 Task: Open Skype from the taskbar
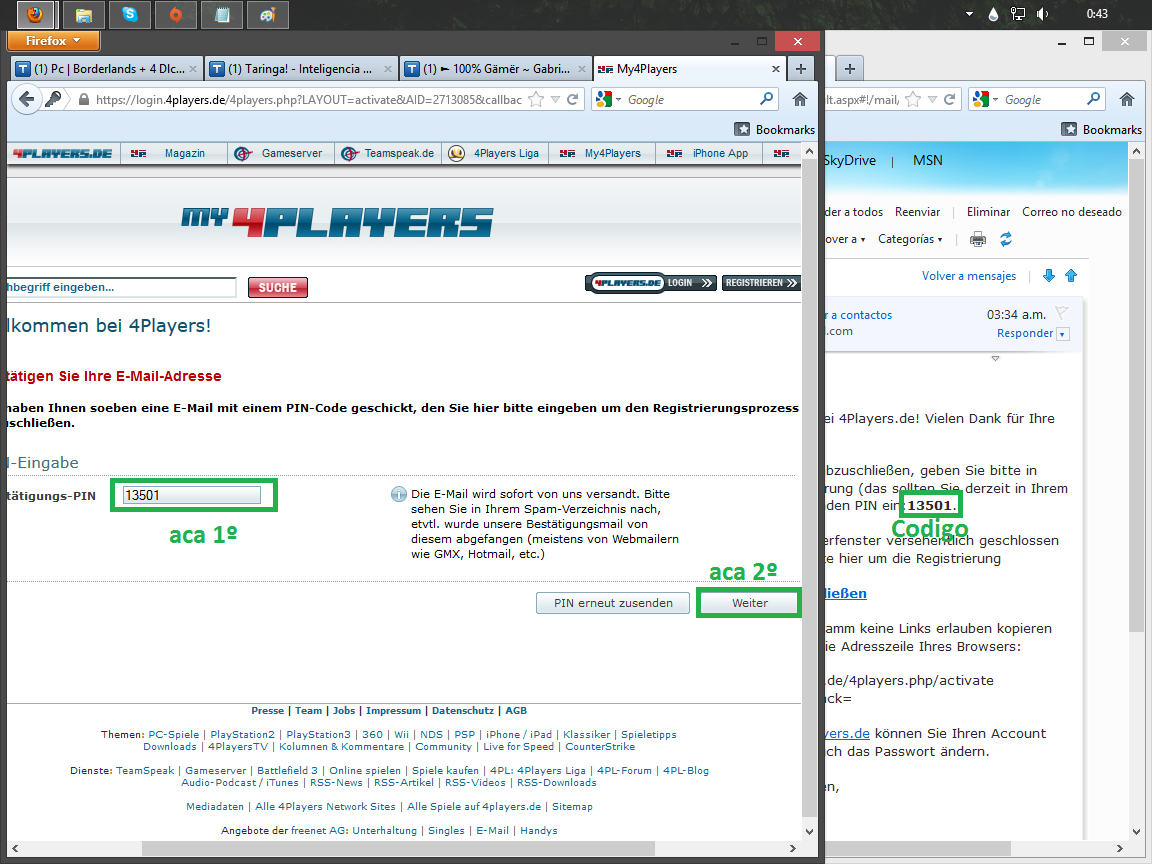coord(130,14)
